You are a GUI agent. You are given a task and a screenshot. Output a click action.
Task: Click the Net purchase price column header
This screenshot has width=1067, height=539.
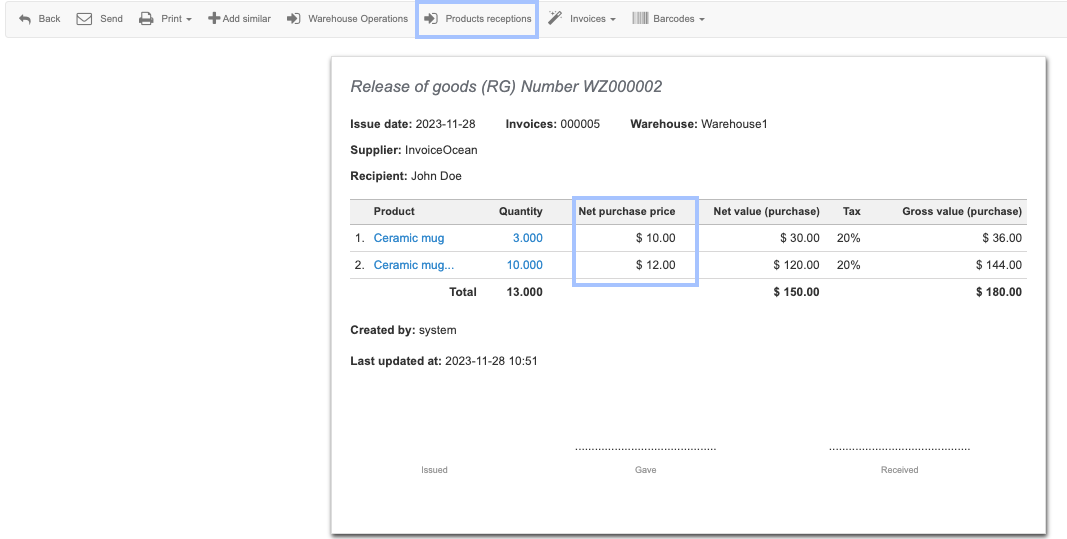point(627,211)
